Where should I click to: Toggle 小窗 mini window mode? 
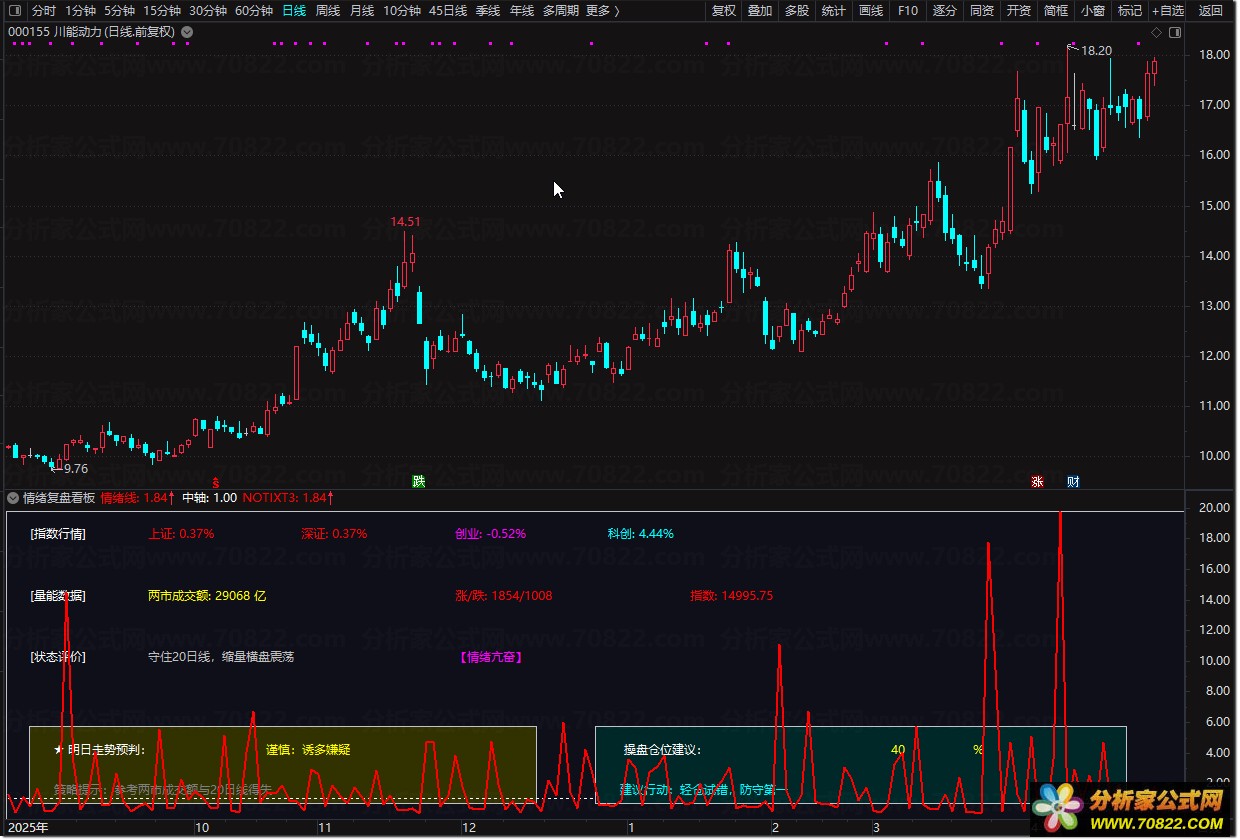(x=1093, y=11)
